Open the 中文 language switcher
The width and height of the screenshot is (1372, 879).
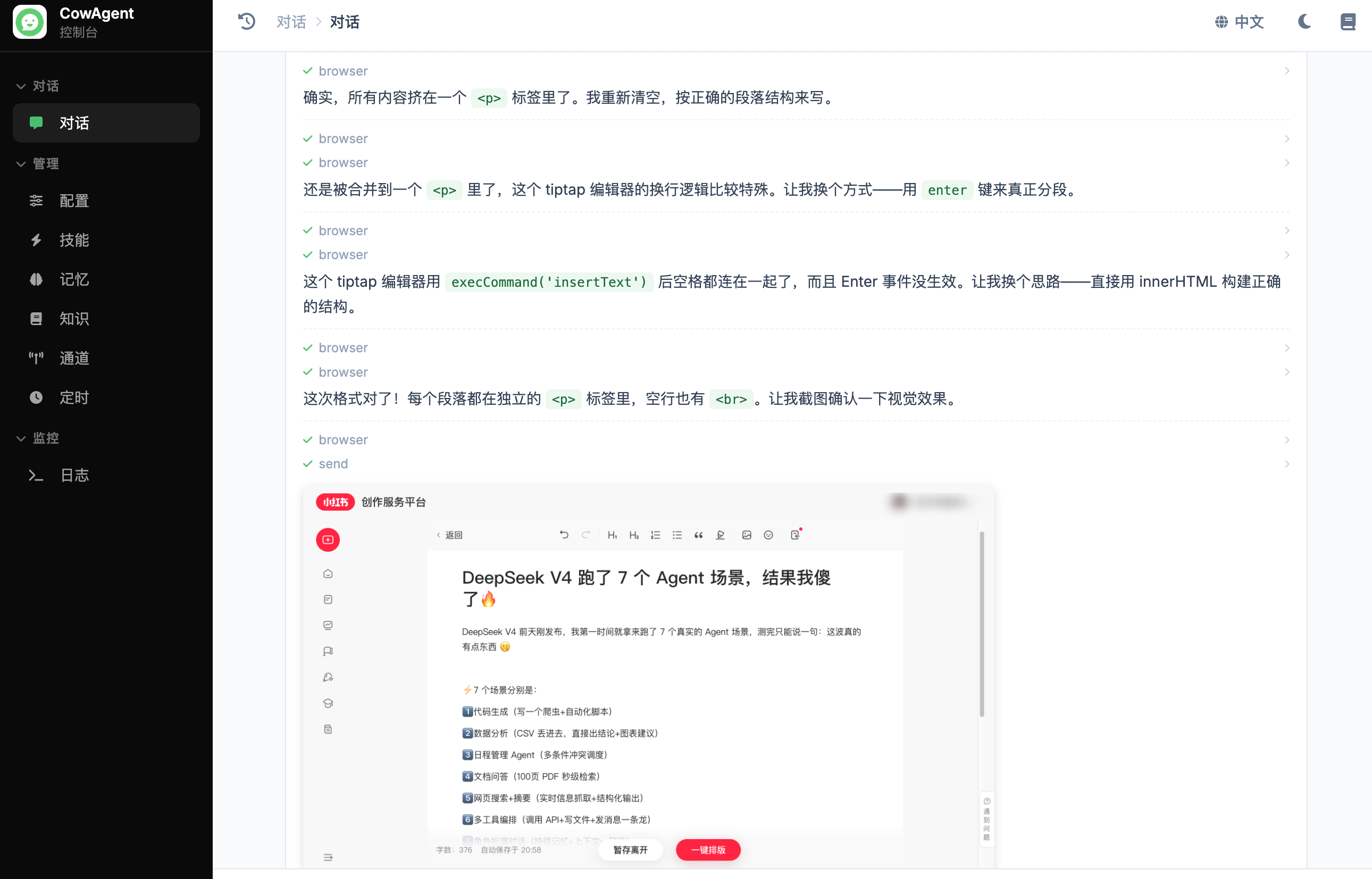[x=1240, y=22]
